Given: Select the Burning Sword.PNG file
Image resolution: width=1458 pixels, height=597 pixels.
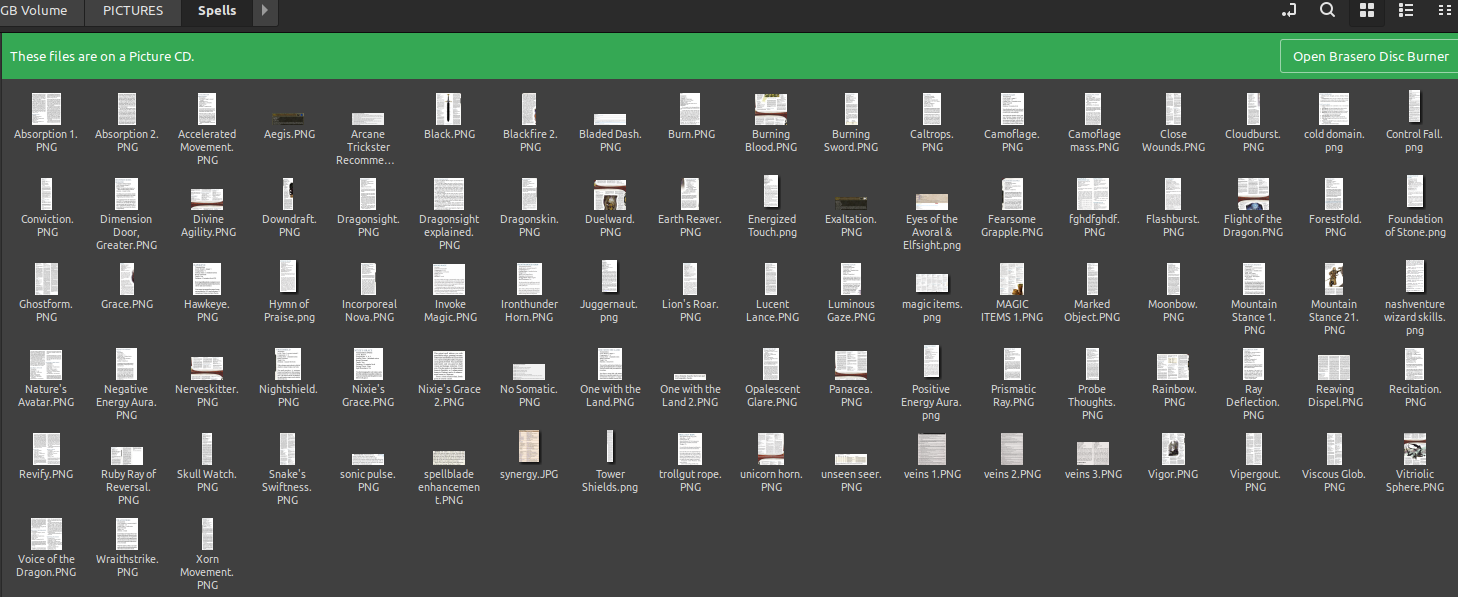Looking at the screenshot, I should click(x=851, y=123).
